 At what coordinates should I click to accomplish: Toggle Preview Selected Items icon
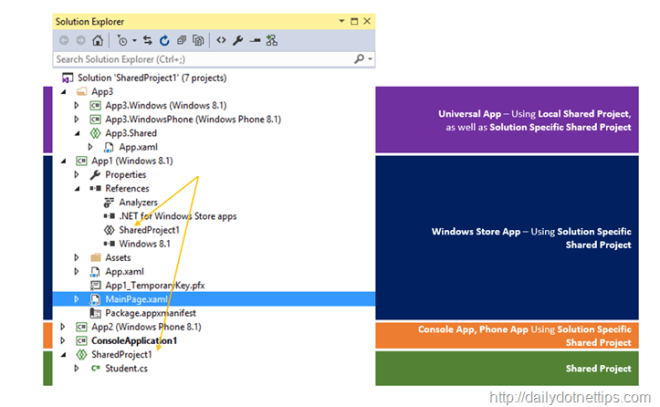[x=255, y=40]
